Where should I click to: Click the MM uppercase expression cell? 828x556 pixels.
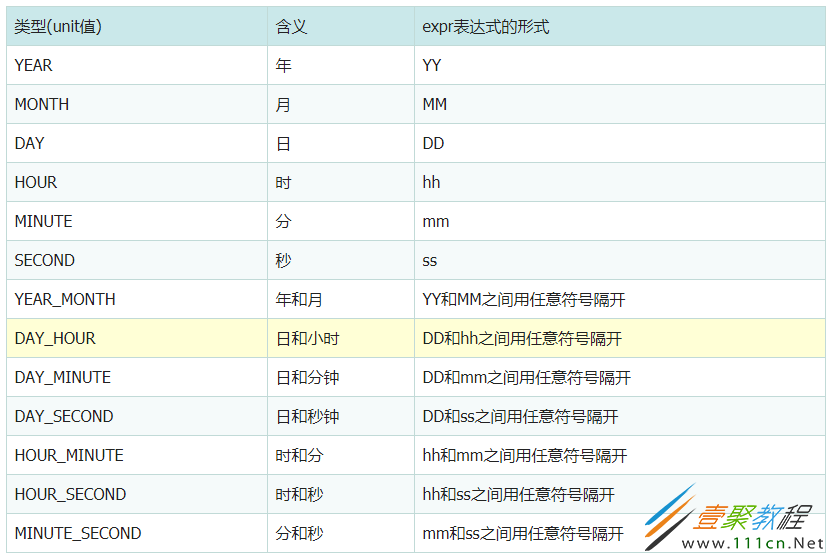620,104
